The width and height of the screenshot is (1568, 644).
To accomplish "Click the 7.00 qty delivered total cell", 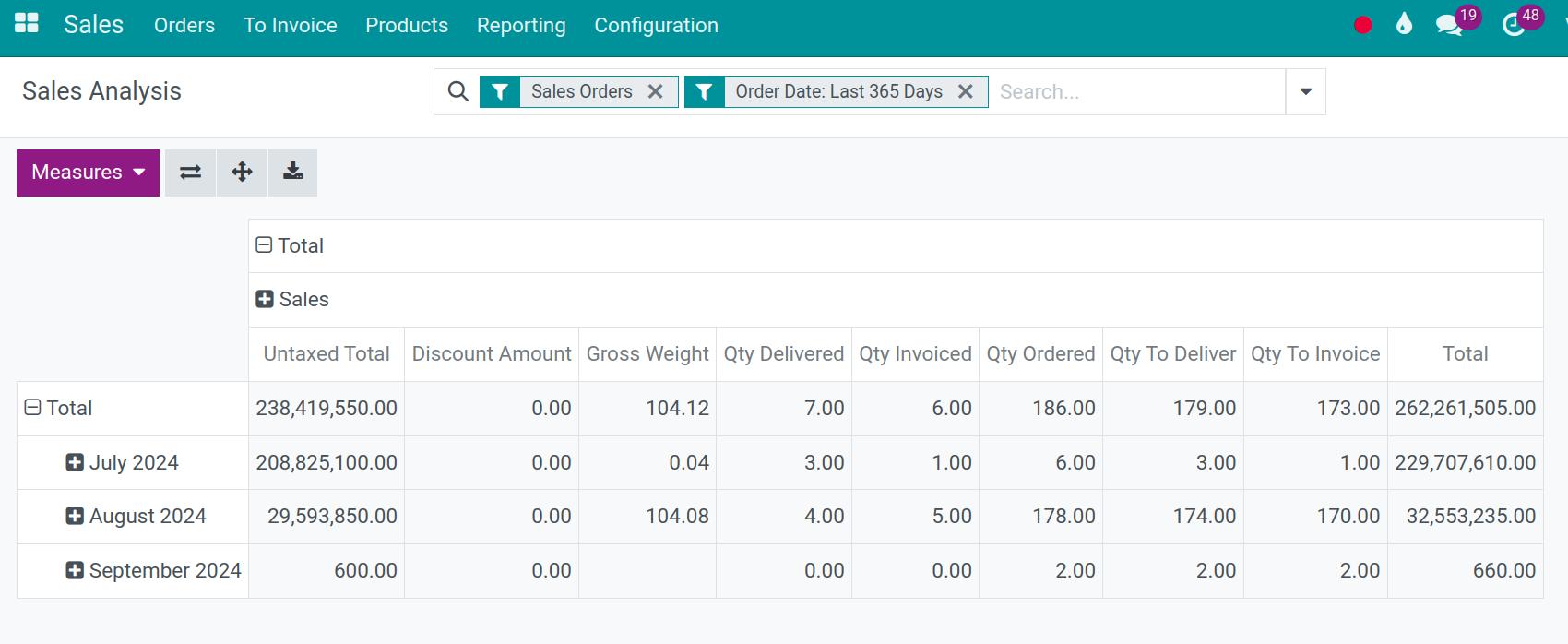I will [784, 408].
